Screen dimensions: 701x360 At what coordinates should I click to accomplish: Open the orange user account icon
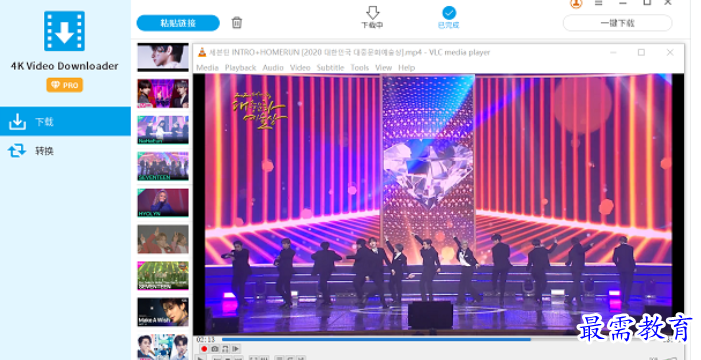pyautogui.click(x=576, y=4)
